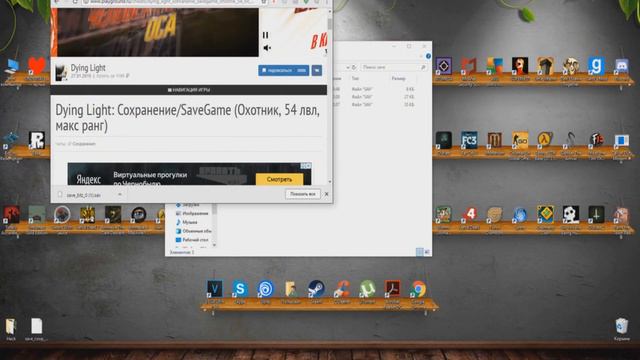Open the 'Навигация игры' navigation bar
640x360 pixels.
pos(189,90)
